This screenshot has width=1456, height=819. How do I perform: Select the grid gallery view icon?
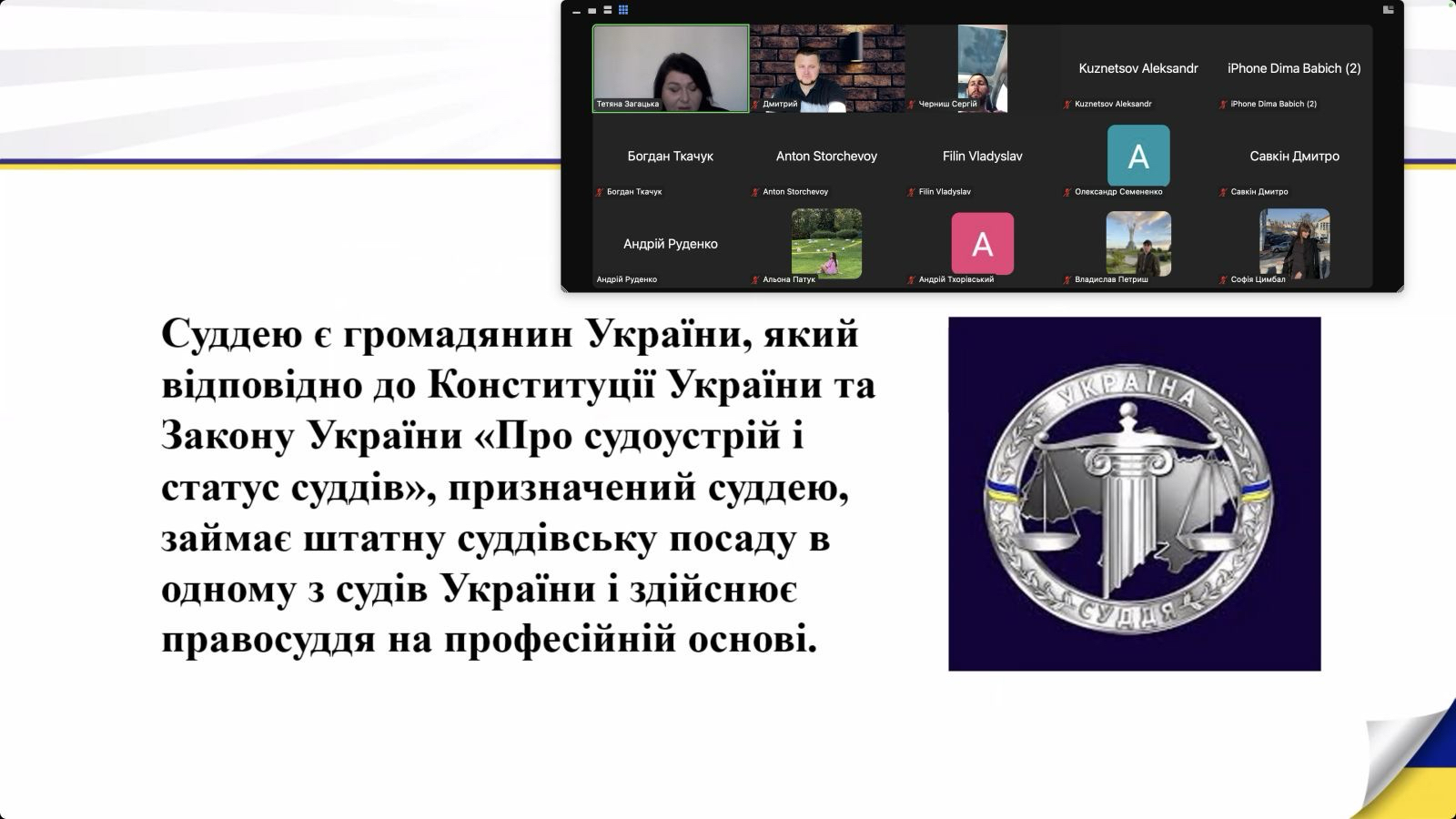pyautogui.click(x=623, y=10)
